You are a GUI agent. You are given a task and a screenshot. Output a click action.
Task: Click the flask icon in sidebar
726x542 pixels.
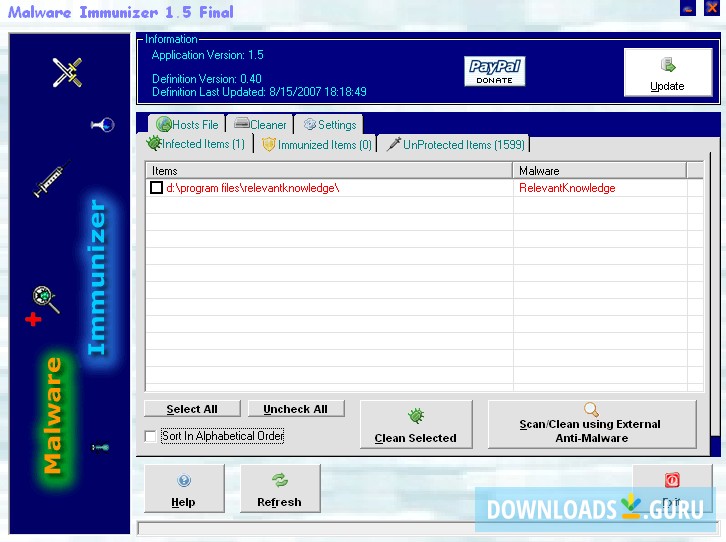[x=103, y=125]
